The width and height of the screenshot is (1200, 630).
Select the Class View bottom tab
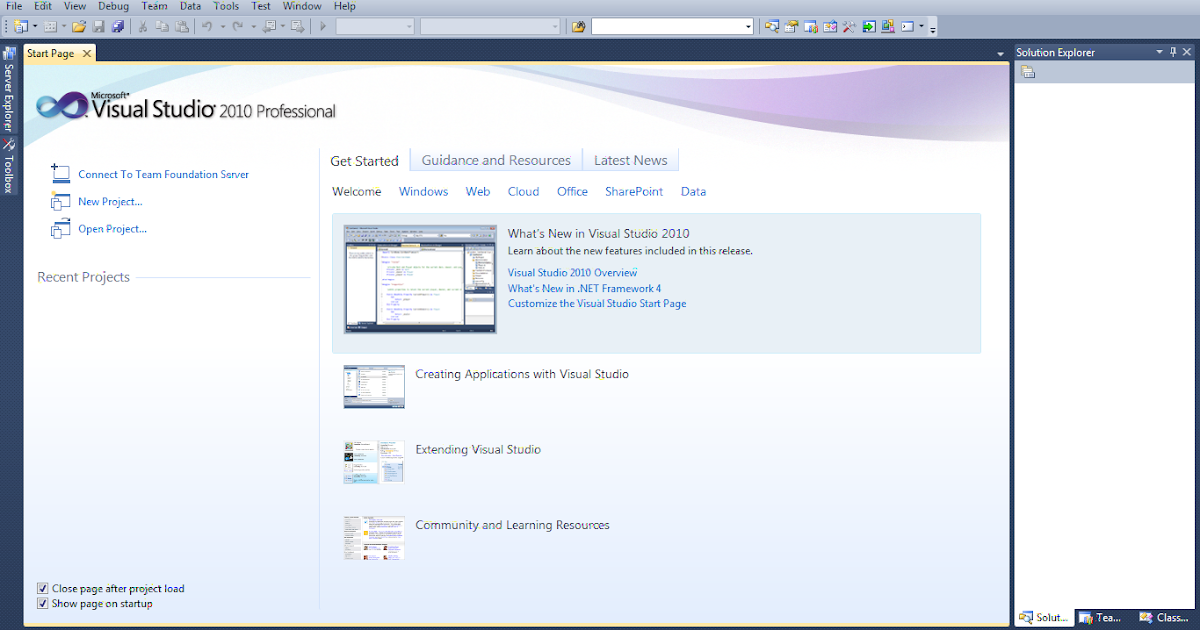pos(1166,617)
